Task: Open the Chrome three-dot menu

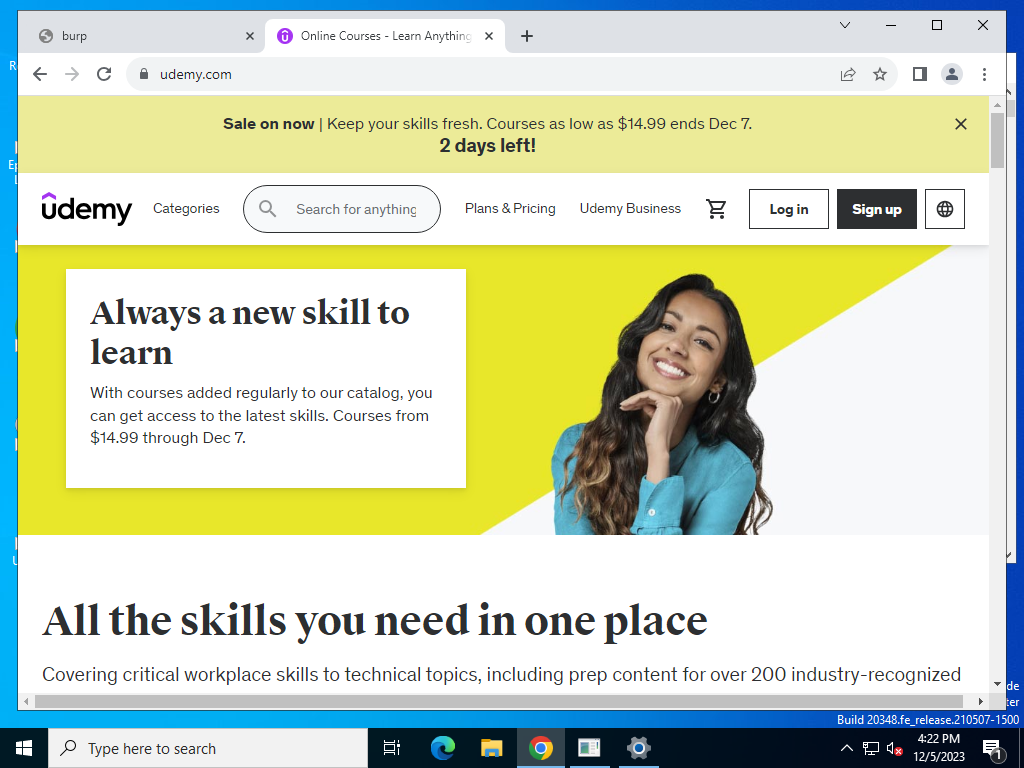Action: (x=984, y=74)
